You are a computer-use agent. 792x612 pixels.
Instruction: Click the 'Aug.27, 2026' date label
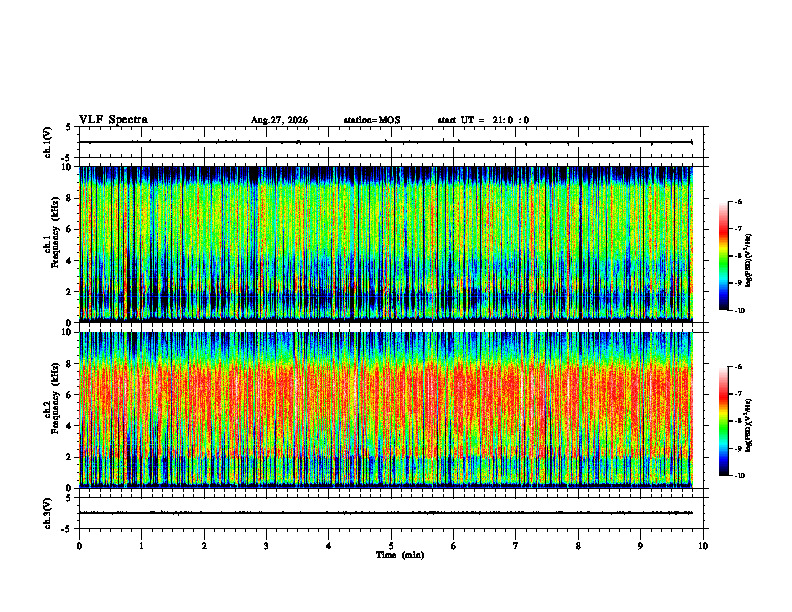coord(279,120)
